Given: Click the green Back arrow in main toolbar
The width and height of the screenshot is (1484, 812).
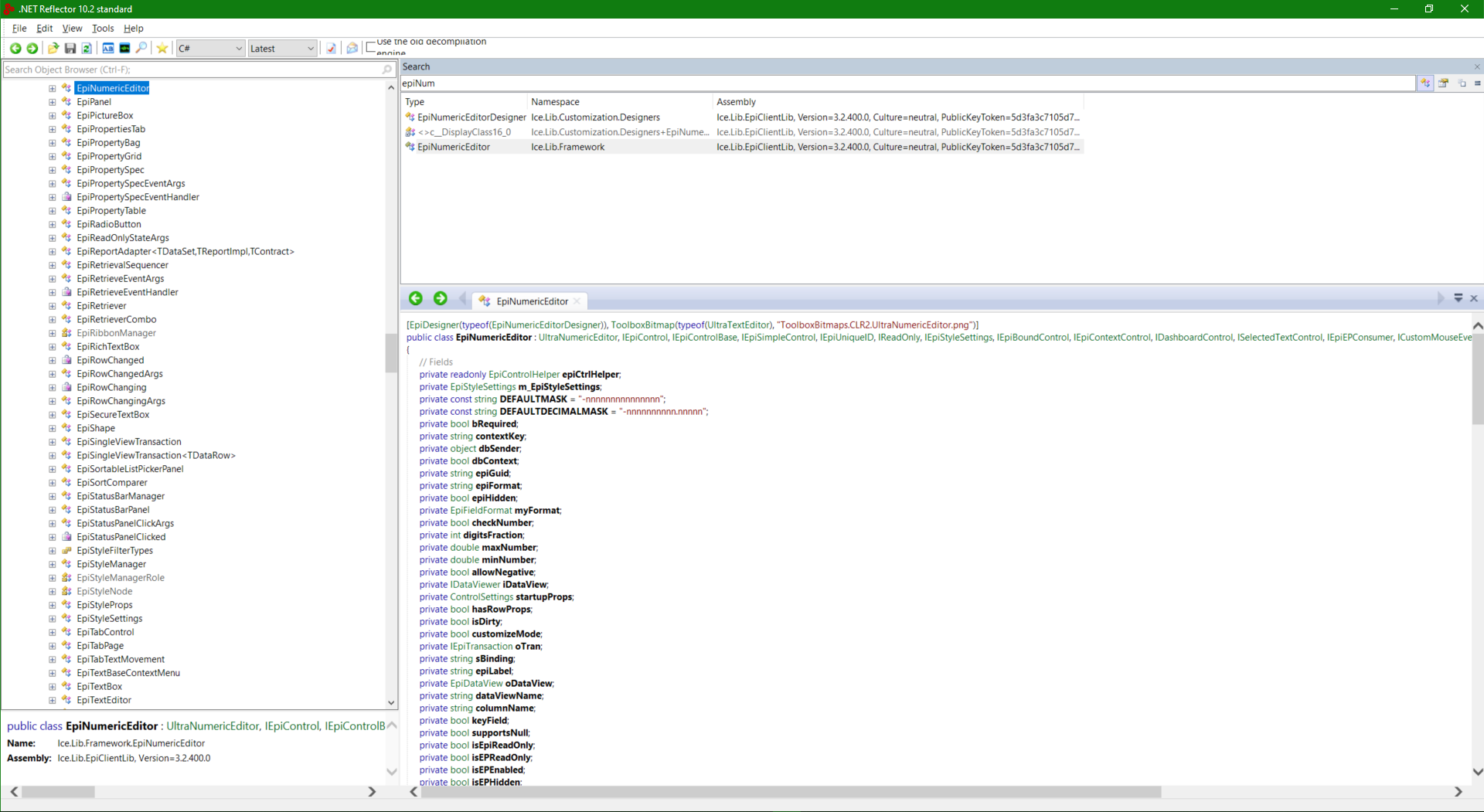Looking at the screenshot, I should click(15, 49).
